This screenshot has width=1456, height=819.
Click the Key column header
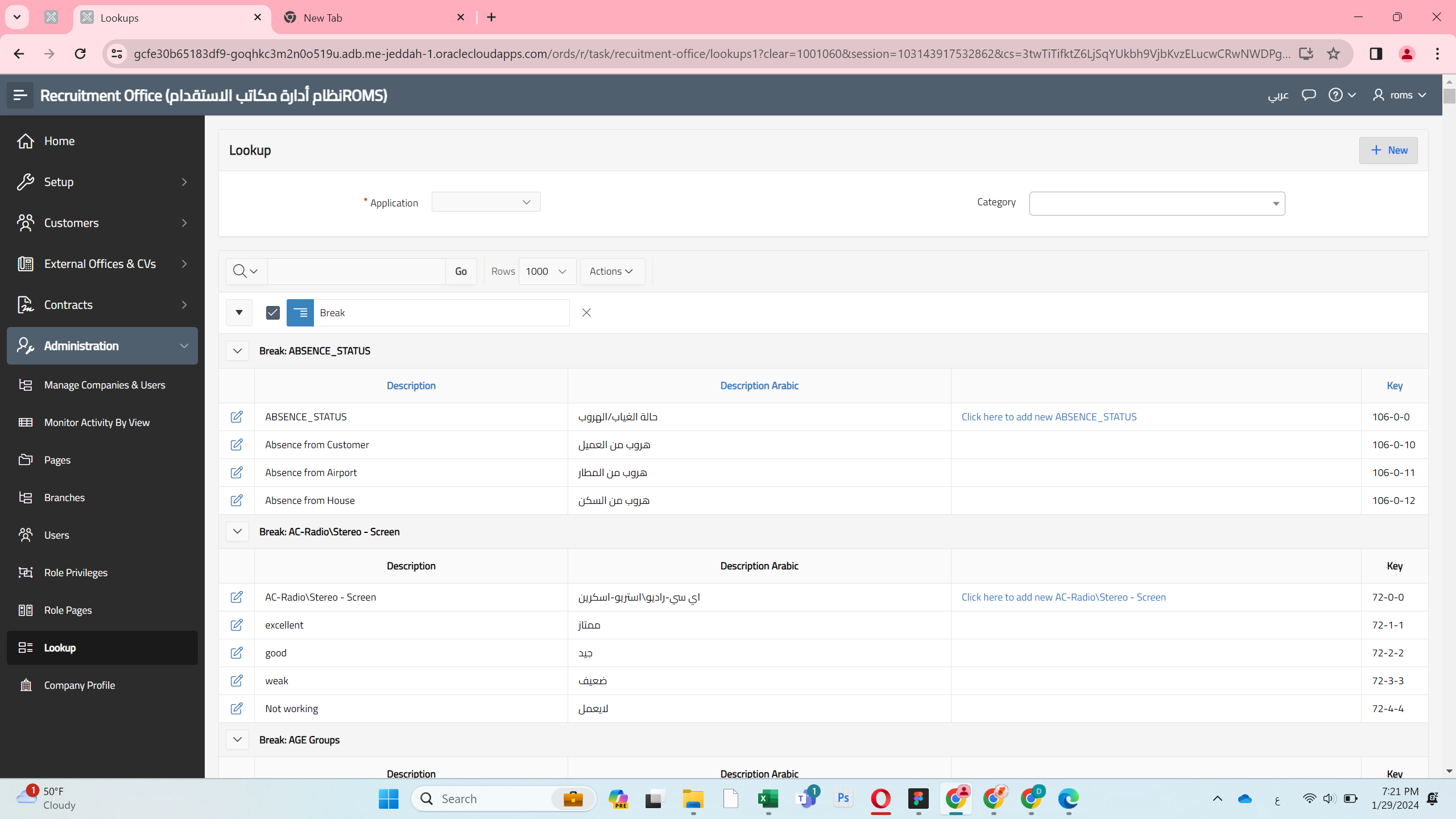[1395, 386]
